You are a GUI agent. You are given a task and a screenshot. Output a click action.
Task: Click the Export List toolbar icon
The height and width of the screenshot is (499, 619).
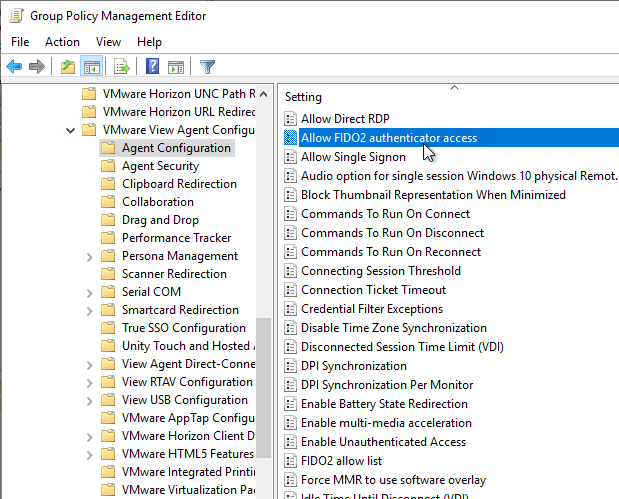click(122, 66)
